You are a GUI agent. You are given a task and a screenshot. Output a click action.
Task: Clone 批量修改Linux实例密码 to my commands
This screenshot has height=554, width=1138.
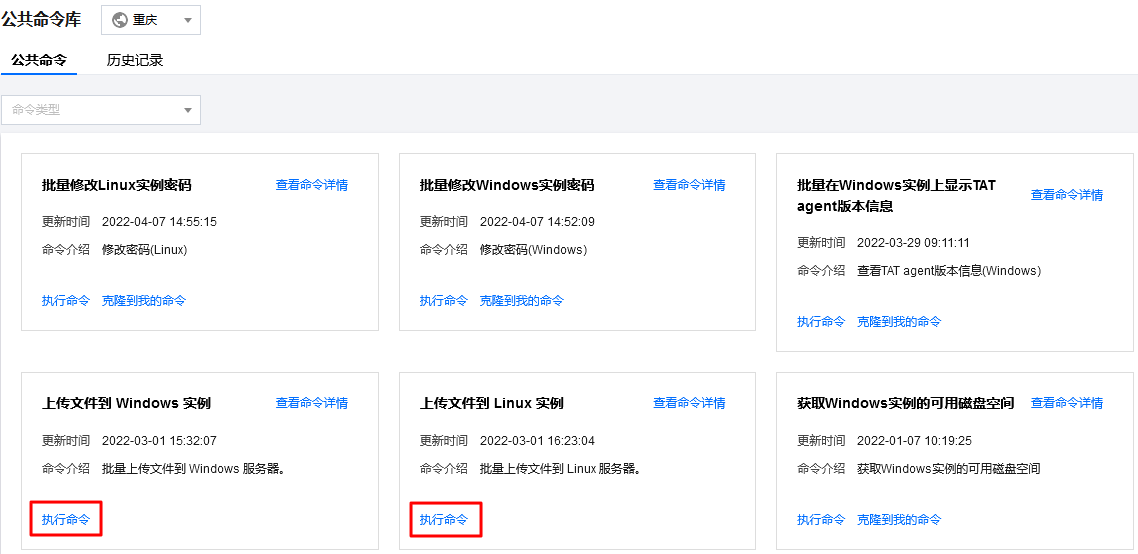coord(144,301)
